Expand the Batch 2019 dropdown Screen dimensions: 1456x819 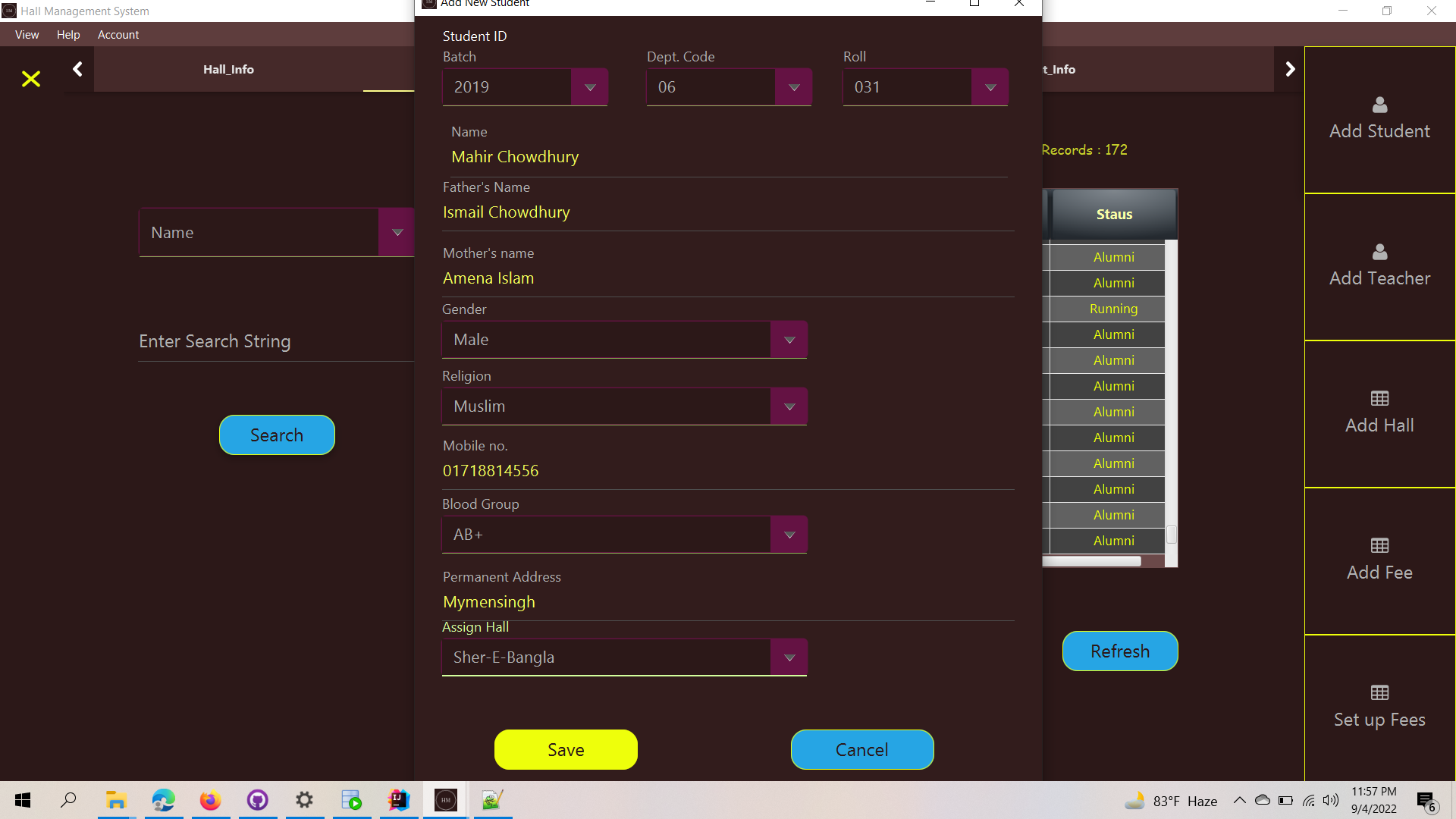(590, 87)
